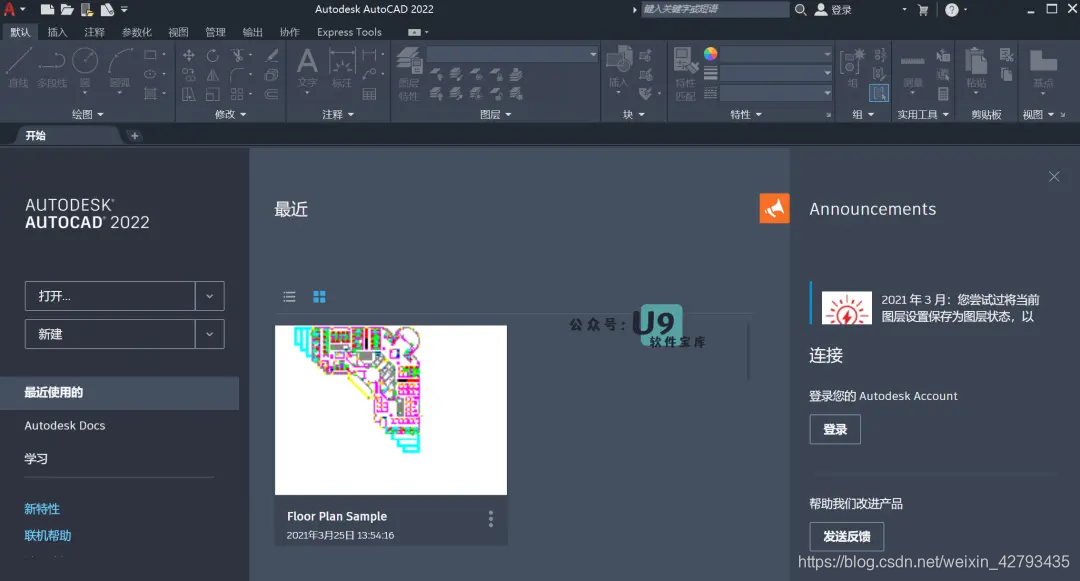This screenshot has width=1080, height=581.
Task: Expand the Quick Access Toolbar customize arrow
Action: (125, 10)
